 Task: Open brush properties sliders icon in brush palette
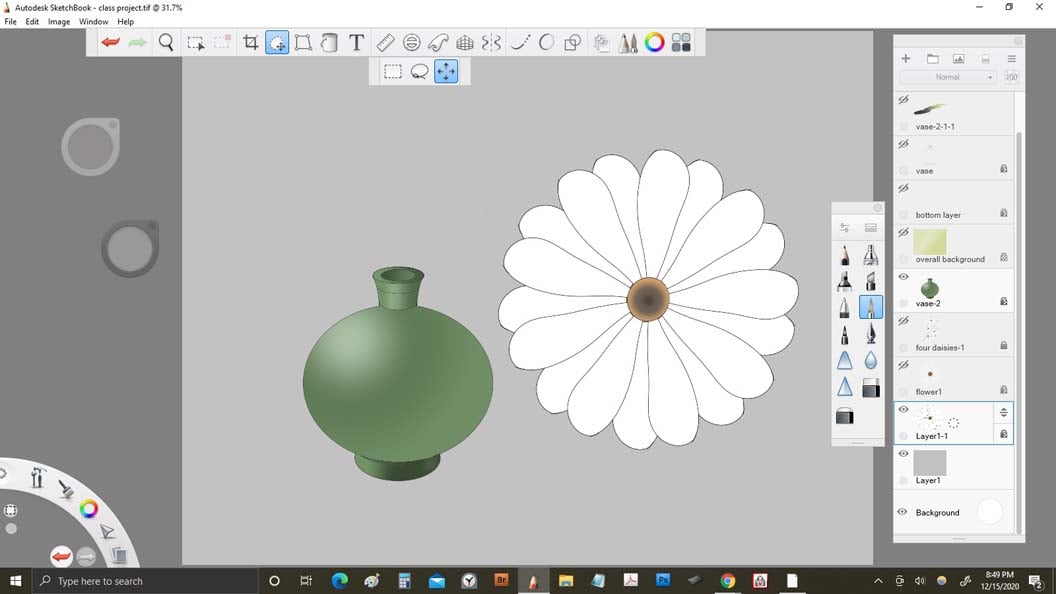pyautogui.click(x=845, y=228)
